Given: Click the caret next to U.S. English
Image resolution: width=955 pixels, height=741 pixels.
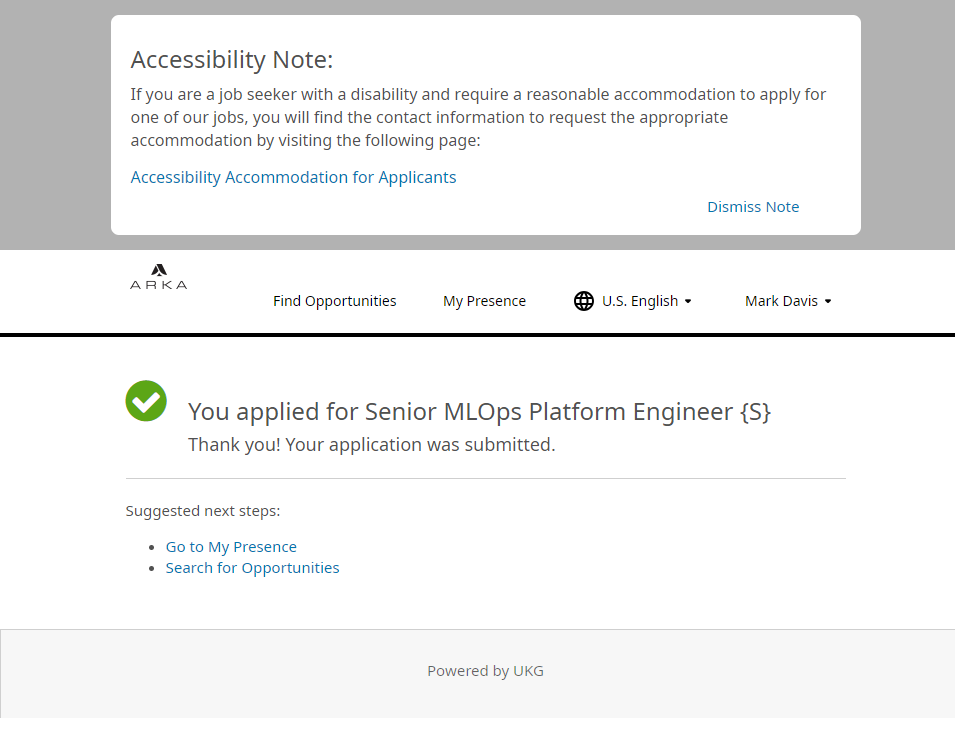Looking at the screenshot, I should point(688,302).
